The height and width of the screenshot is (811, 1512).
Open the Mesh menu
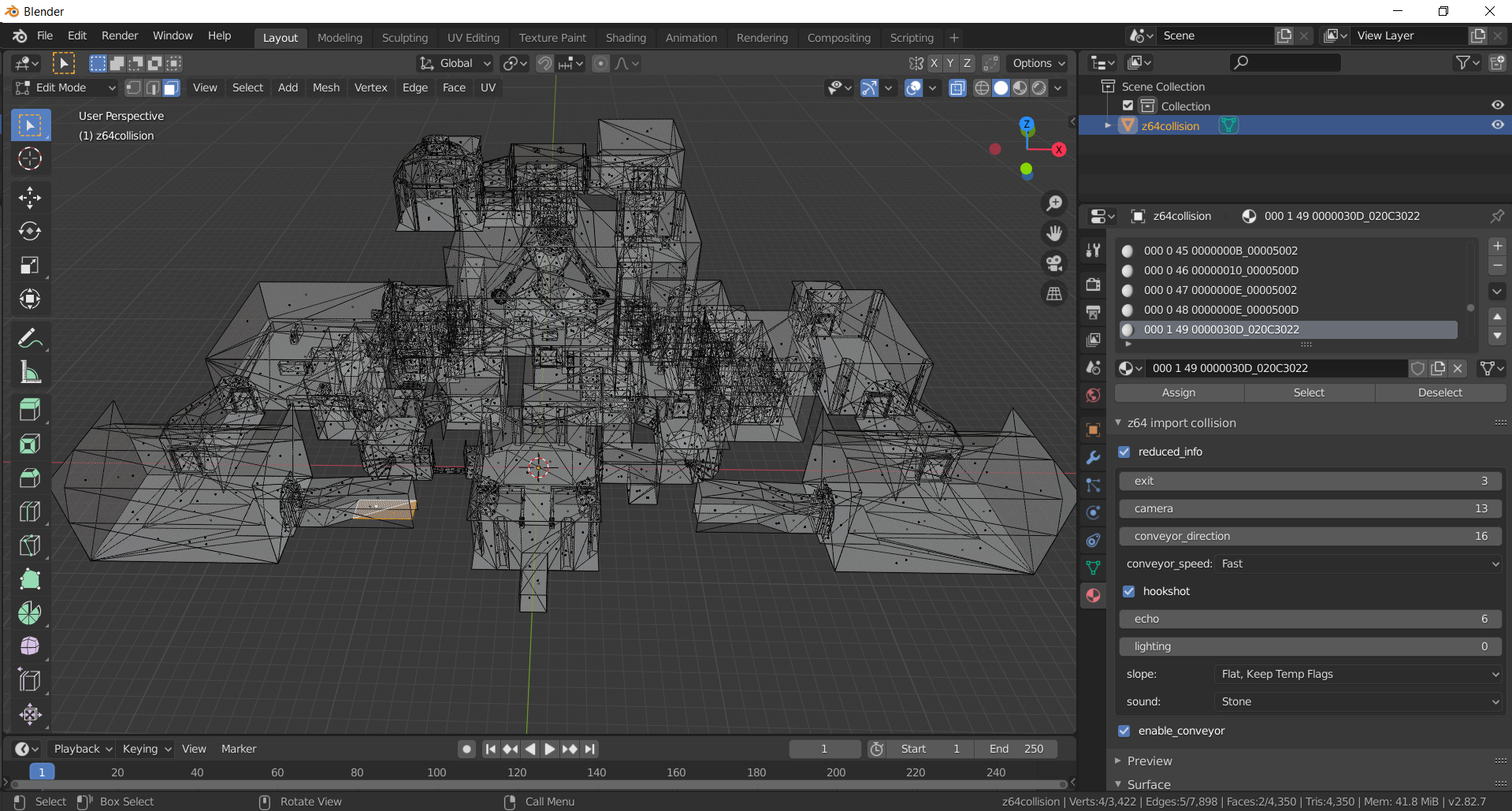tap(325, 87)
